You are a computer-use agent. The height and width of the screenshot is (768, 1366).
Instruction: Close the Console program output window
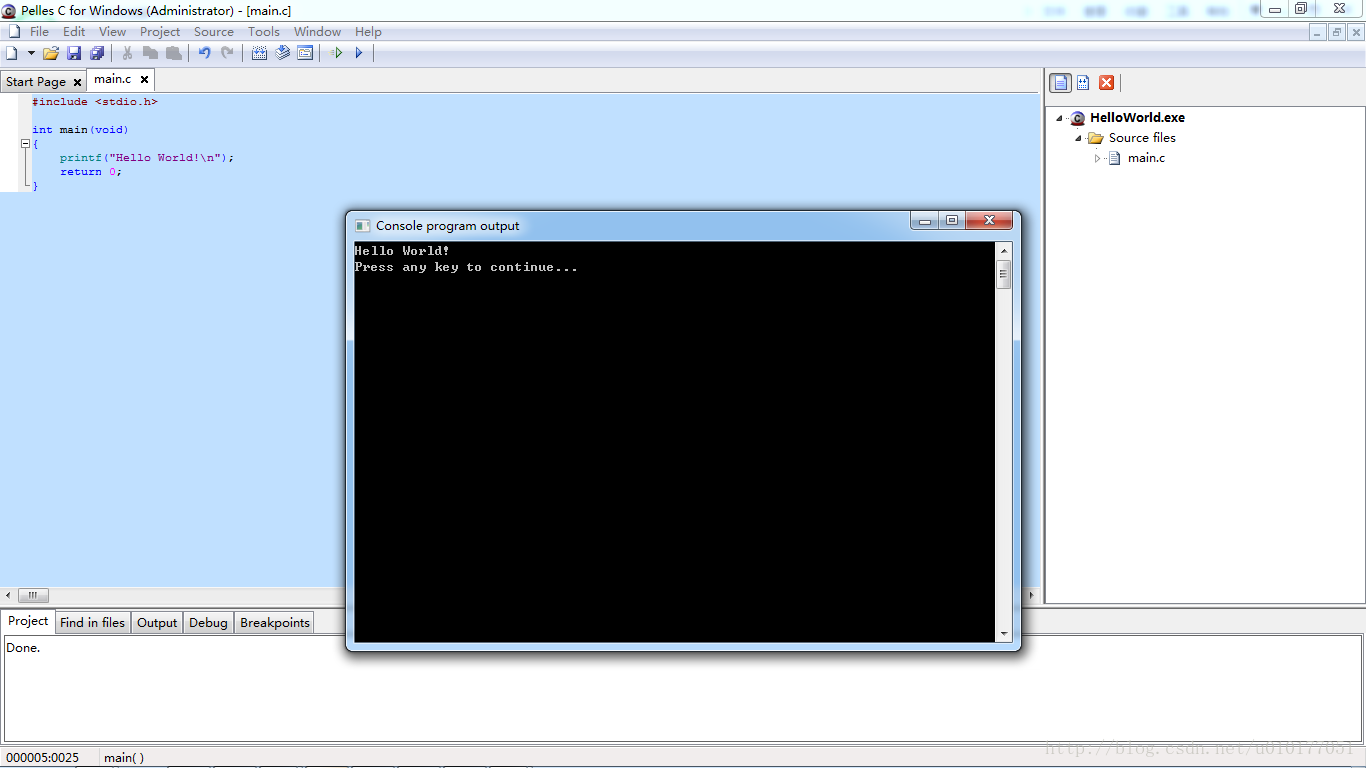click(989, 221)
